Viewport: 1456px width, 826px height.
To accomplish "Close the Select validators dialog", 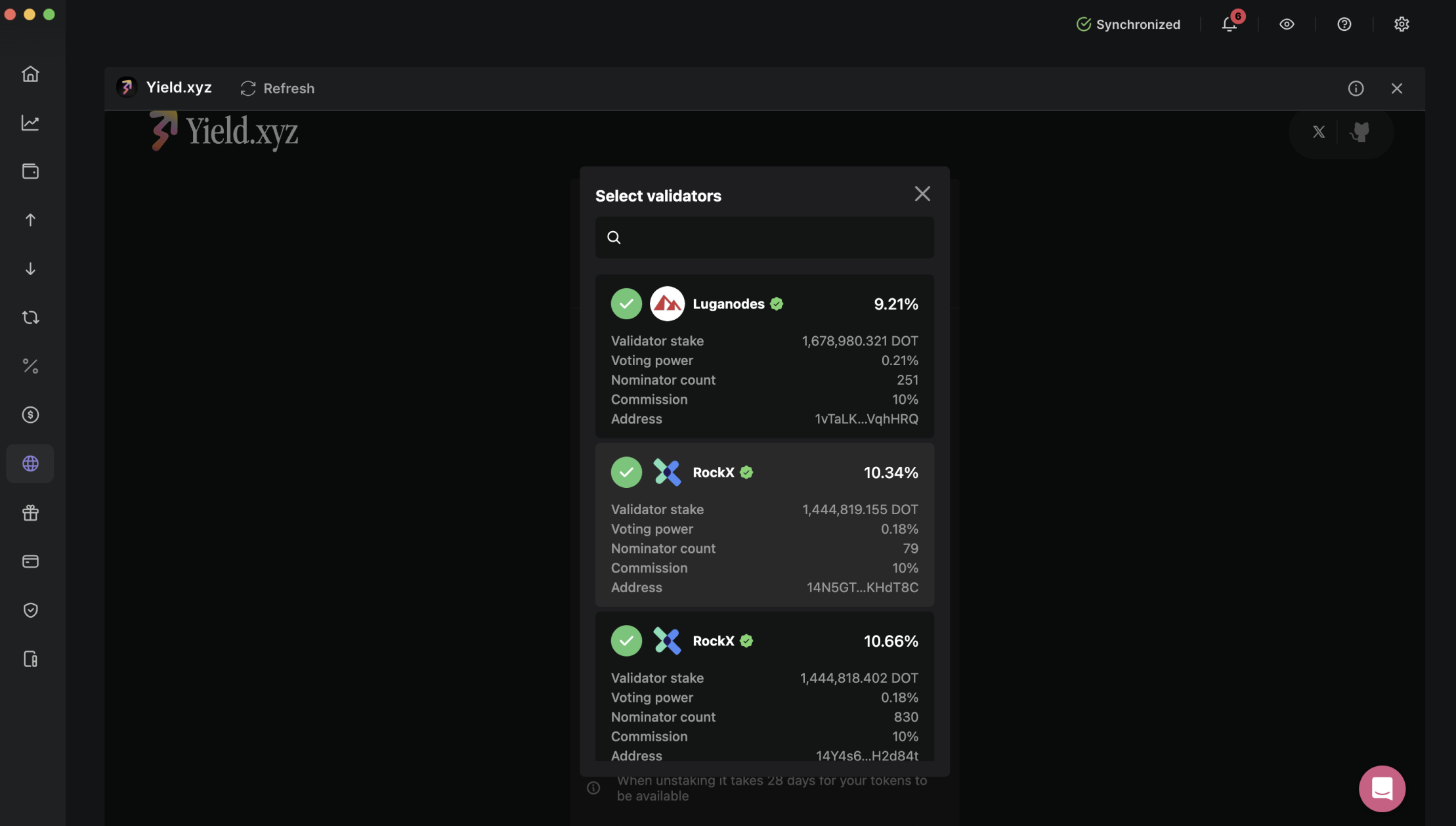I will (x=922, y=194).
